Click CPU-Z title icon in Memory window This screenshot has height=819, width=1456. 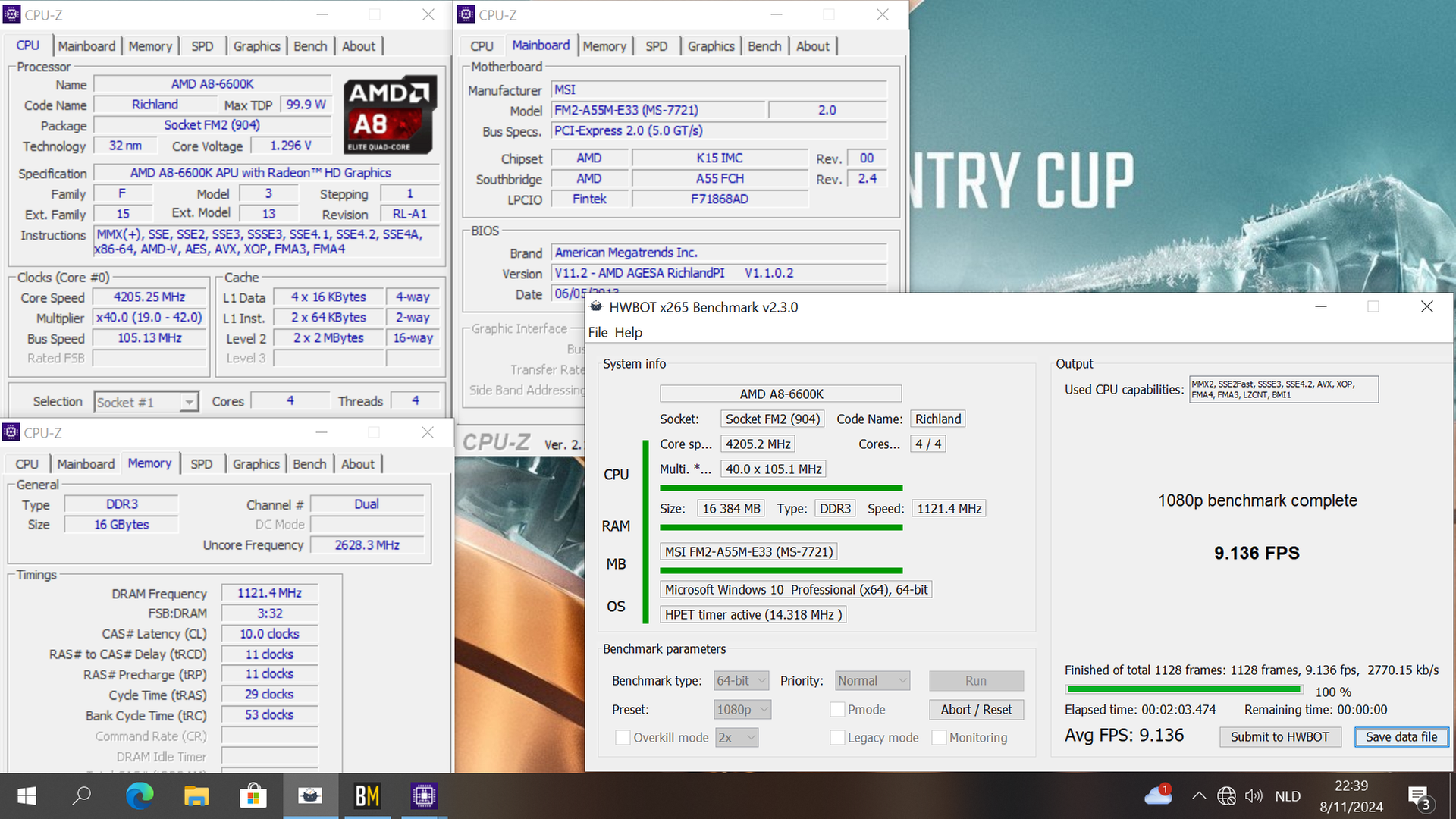point(11,432)
